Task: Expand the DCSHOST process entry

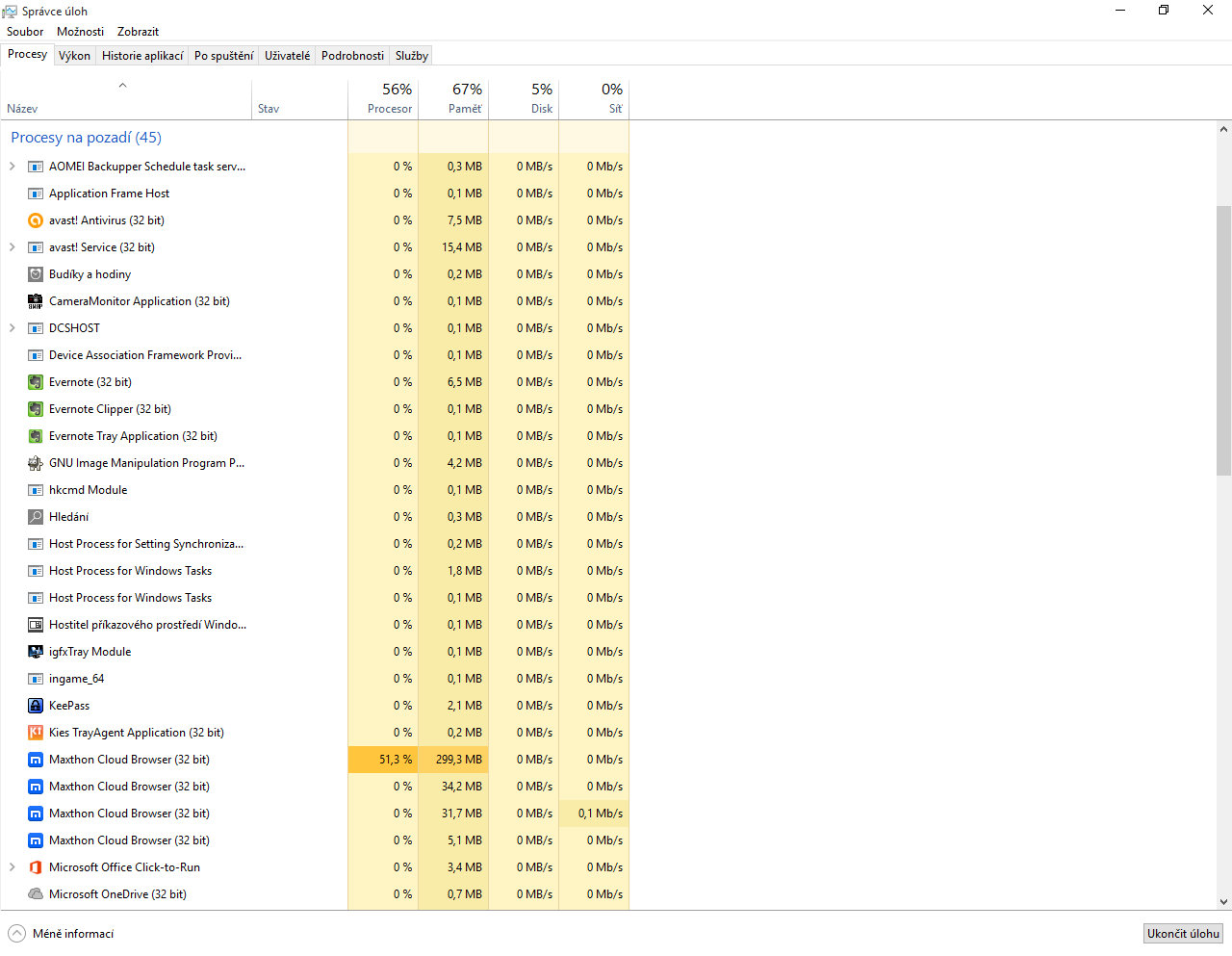Action: [x=12, y=328]
